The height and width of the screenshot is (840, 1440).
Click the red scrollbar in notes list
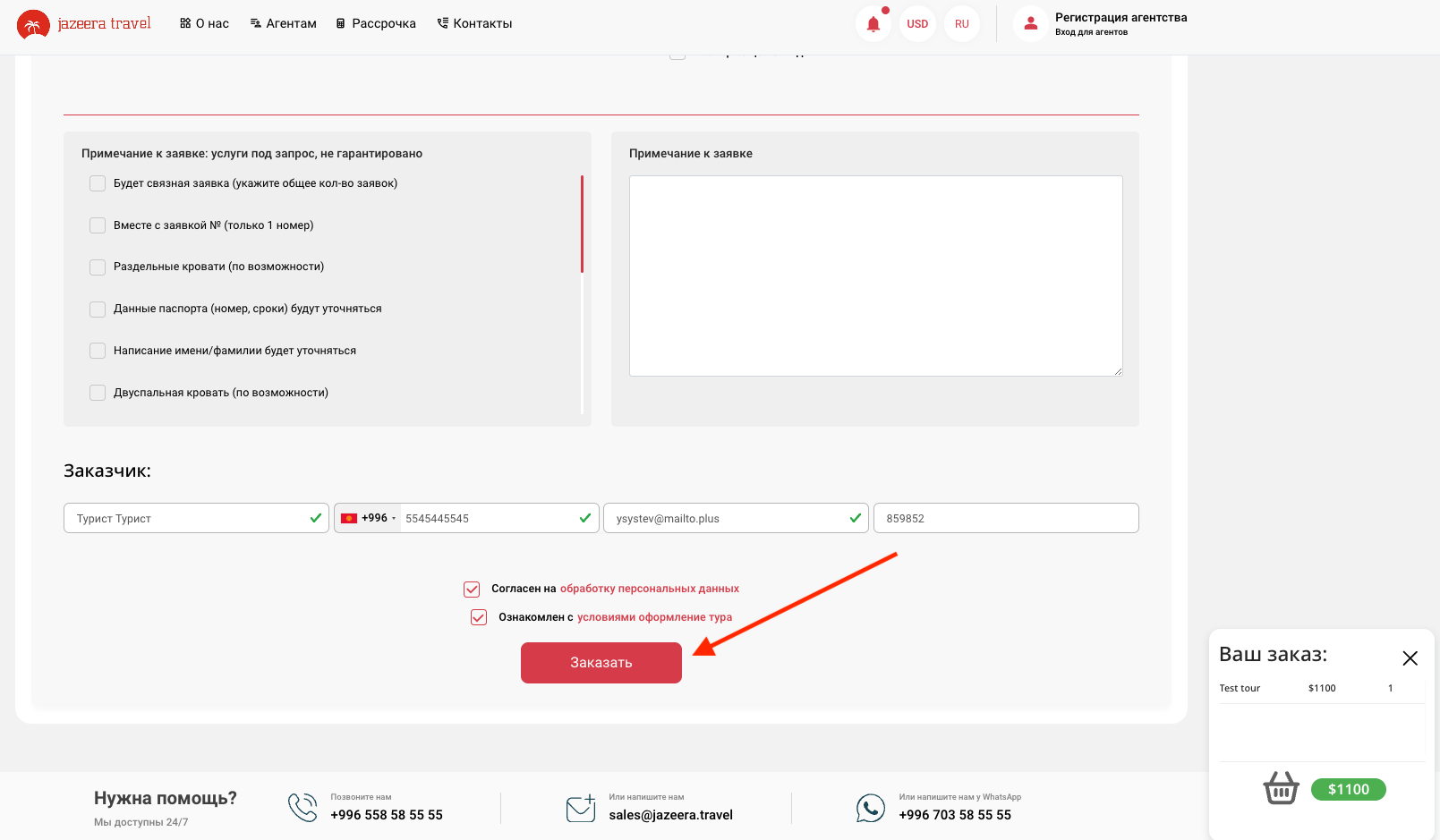582,224
